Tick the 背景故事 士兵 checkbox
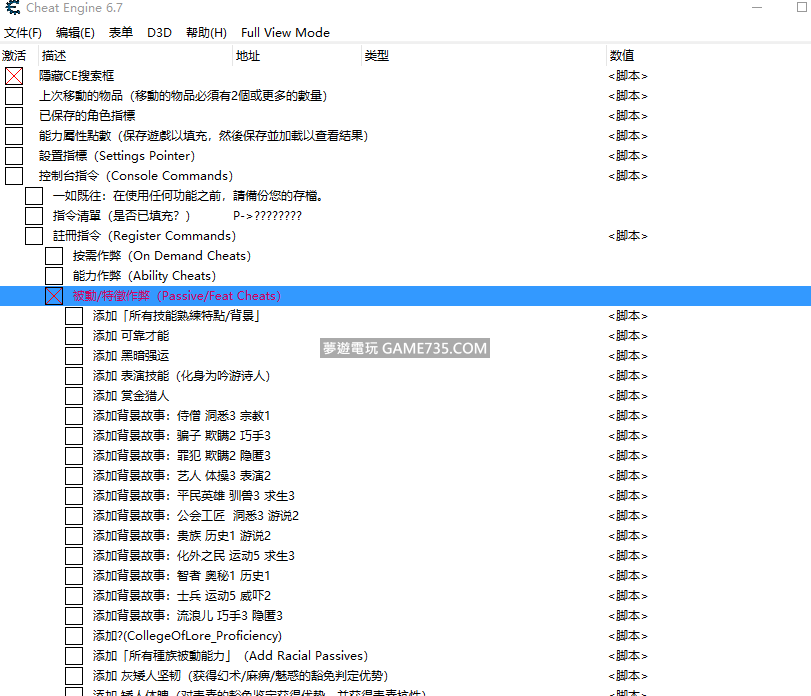This screenshot has width=811, height=696. (74, 596)
